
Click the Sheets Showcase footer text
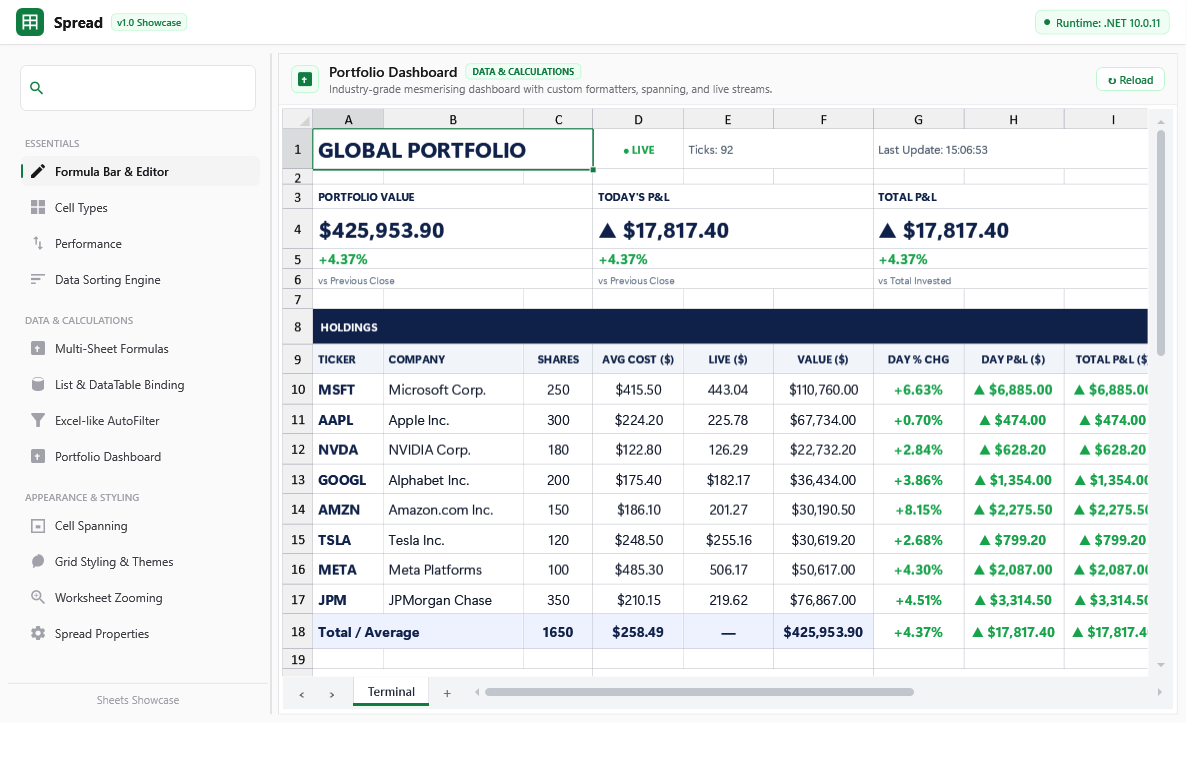pyautogui.click(x=138, y=700)
